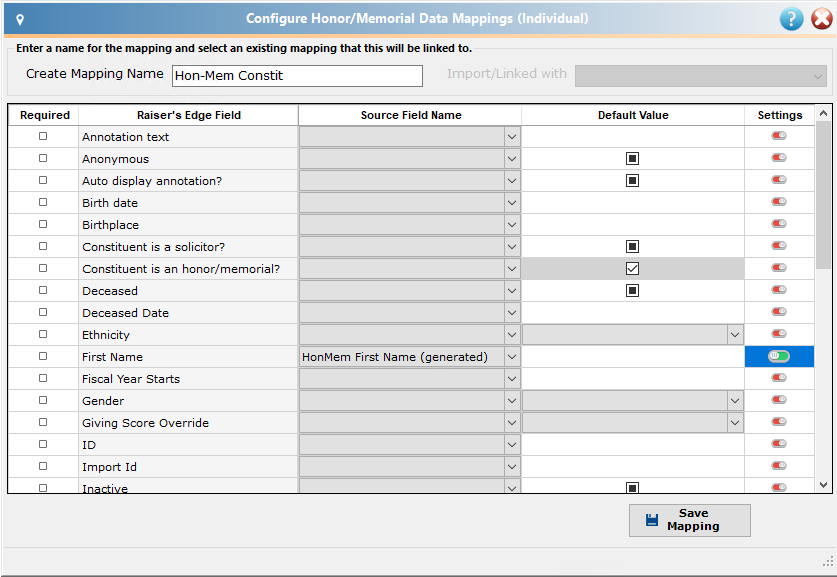Click the Raiser's Edge Field column header

coord(188,115)
